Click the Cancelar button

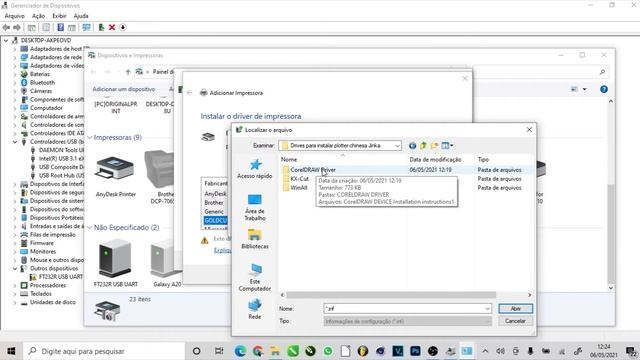pyautogui.click(x=515, y=321)
